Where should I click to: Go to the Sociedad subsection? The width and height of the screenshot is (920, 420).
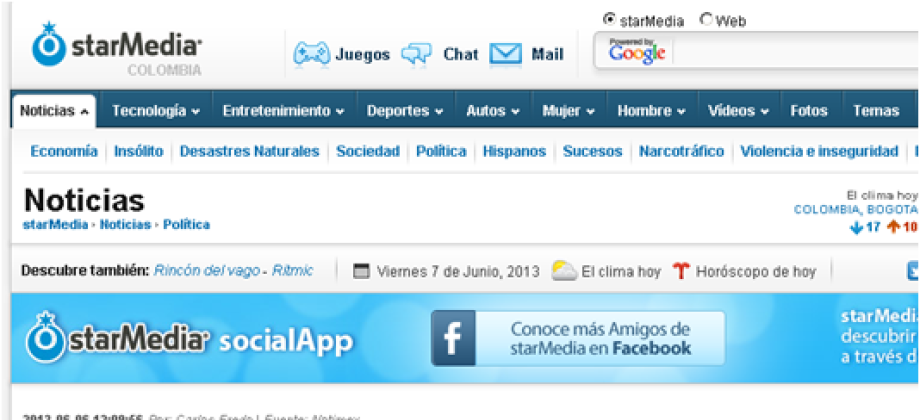coord(368,151)
